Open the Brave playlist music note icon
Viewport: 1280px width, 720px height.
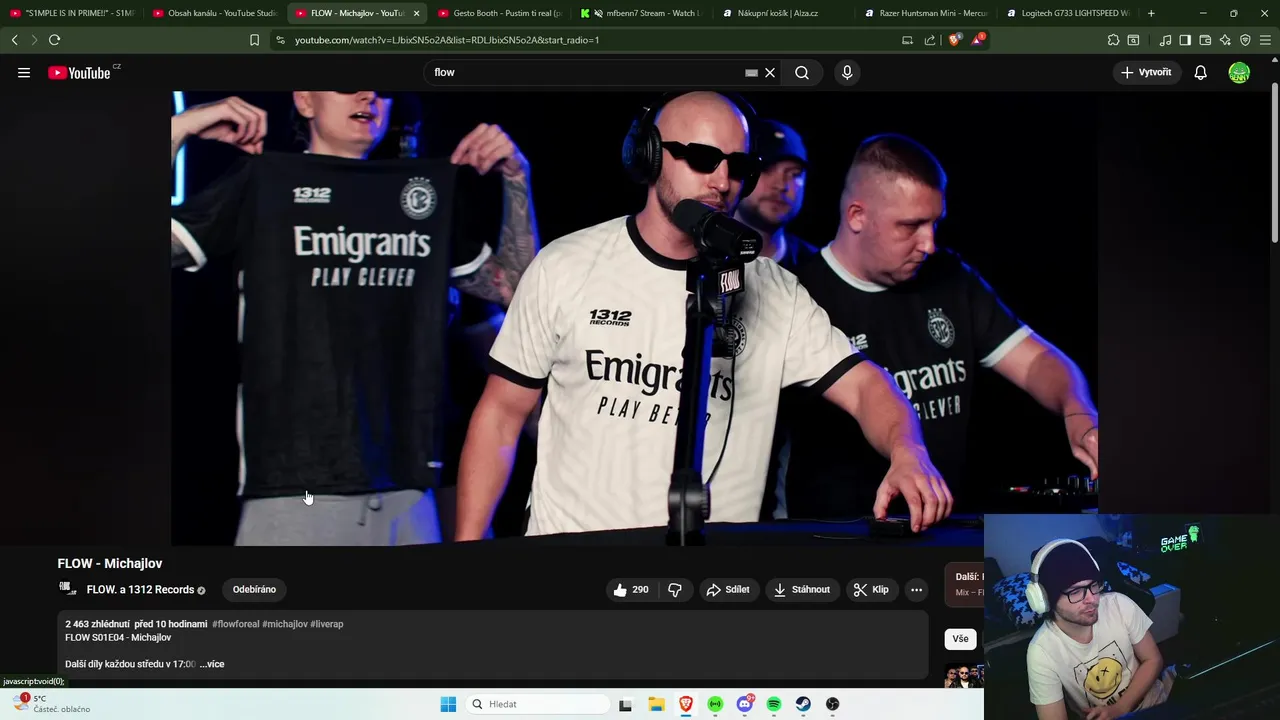click(1165, 40)
